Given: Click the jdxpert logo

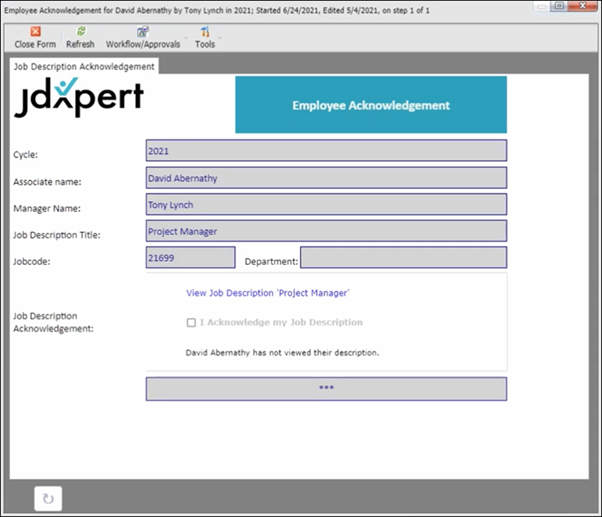Looking at the screenshot, I should point(79,97).
